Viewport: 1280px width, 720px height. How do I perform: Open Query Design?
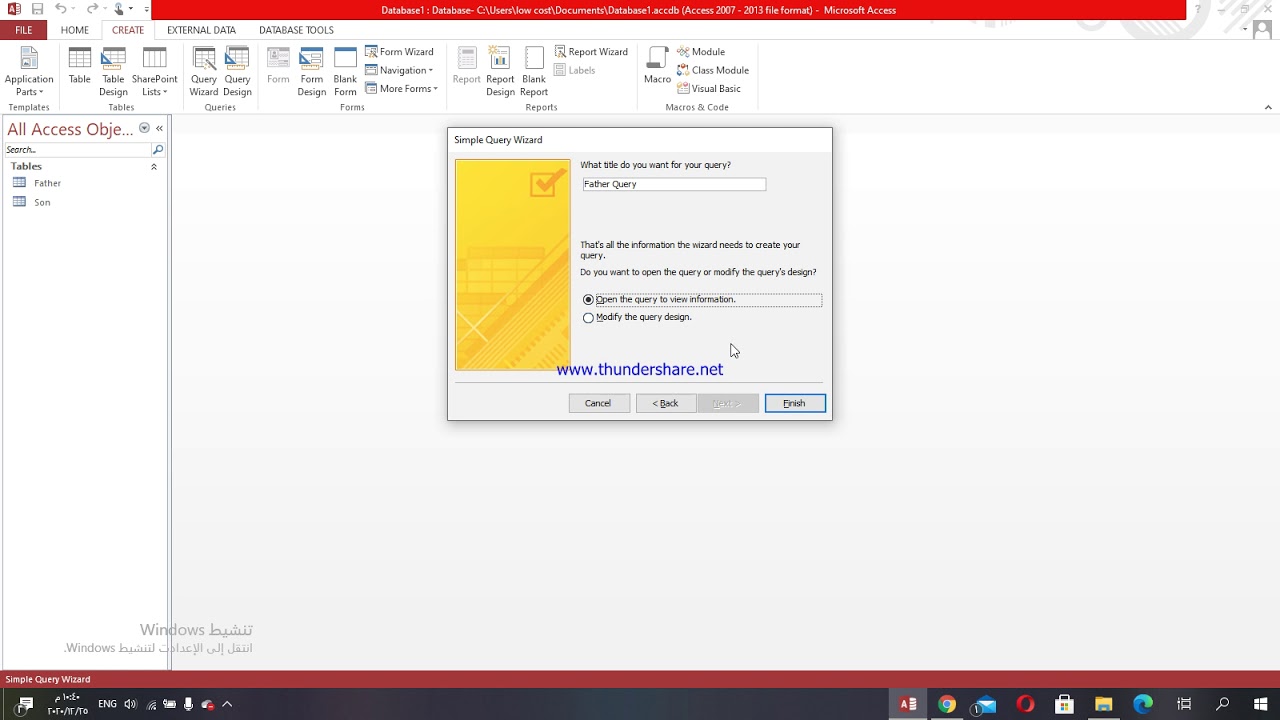(x=237, y=72)
